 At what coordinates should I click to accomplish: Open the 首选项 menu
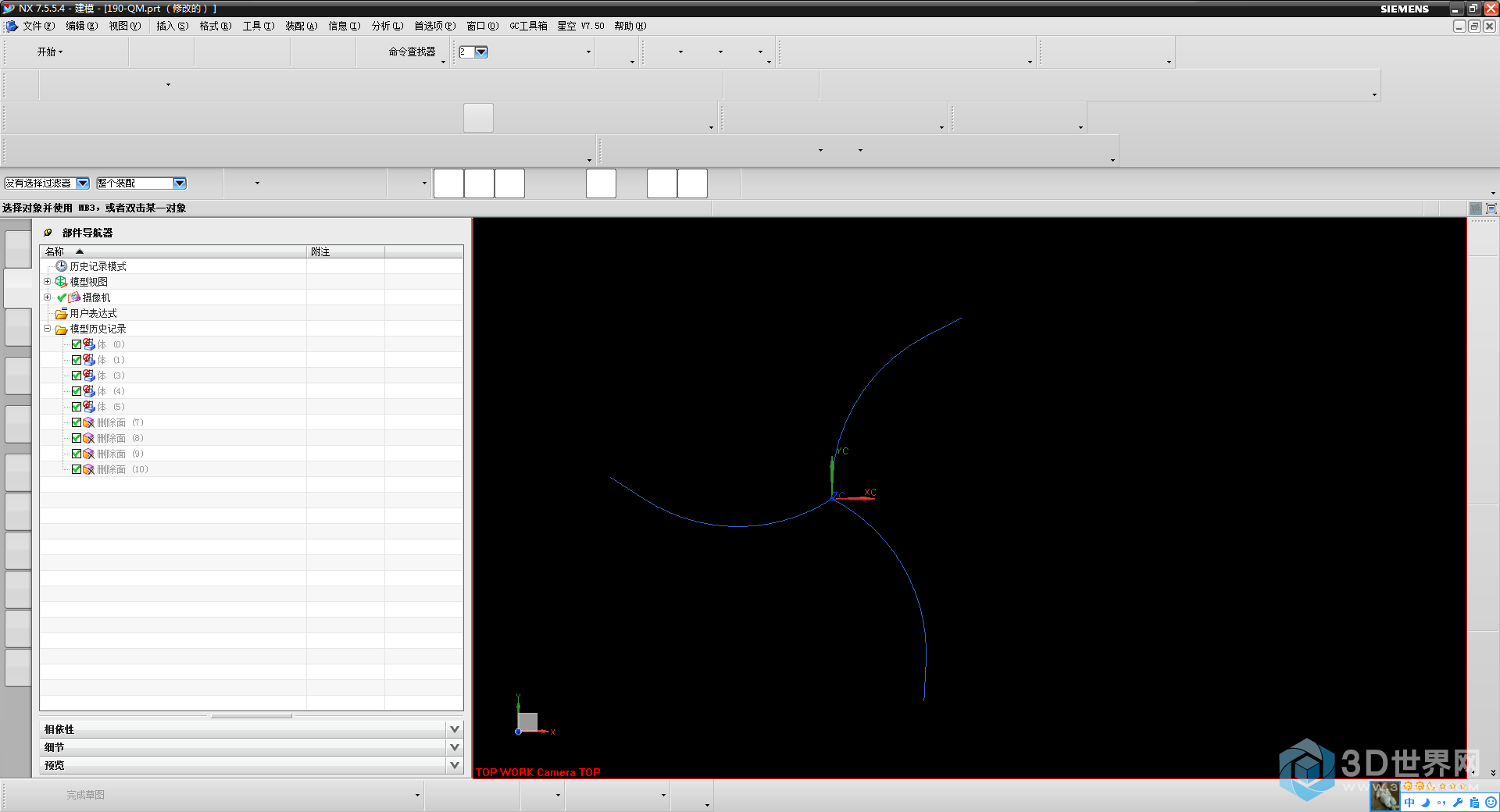434,26
